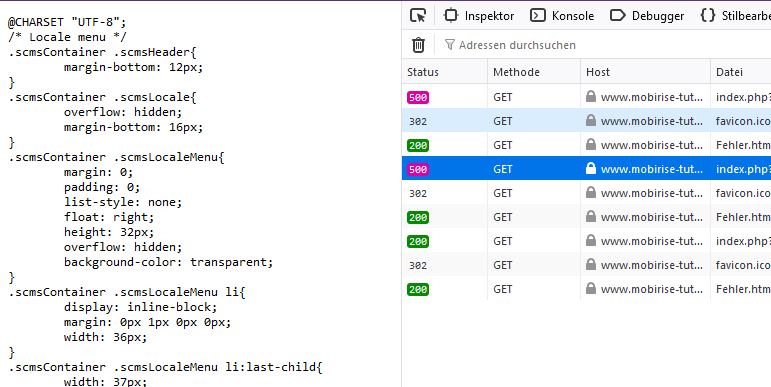Activate the element picker icon in devtools

pyautogui.click(x=418, y=16)
